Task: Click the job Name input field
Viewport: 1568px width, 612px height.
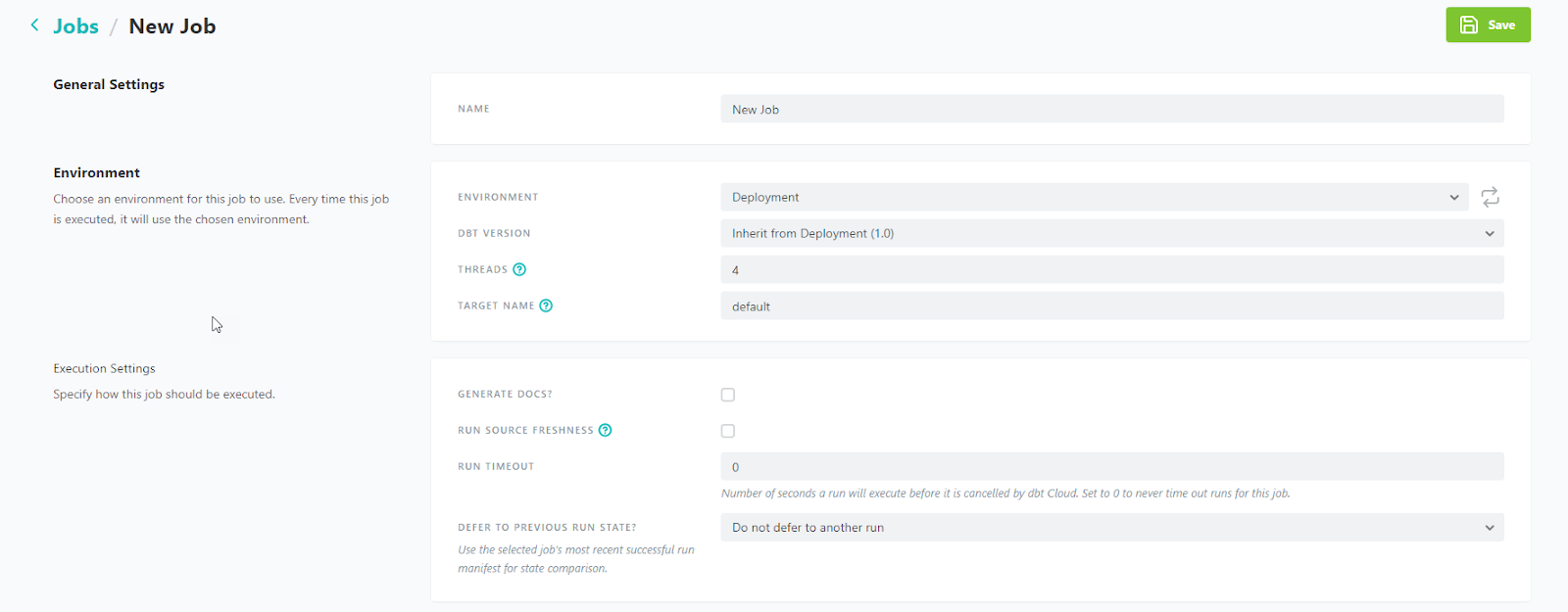Action: [1111, 110]
